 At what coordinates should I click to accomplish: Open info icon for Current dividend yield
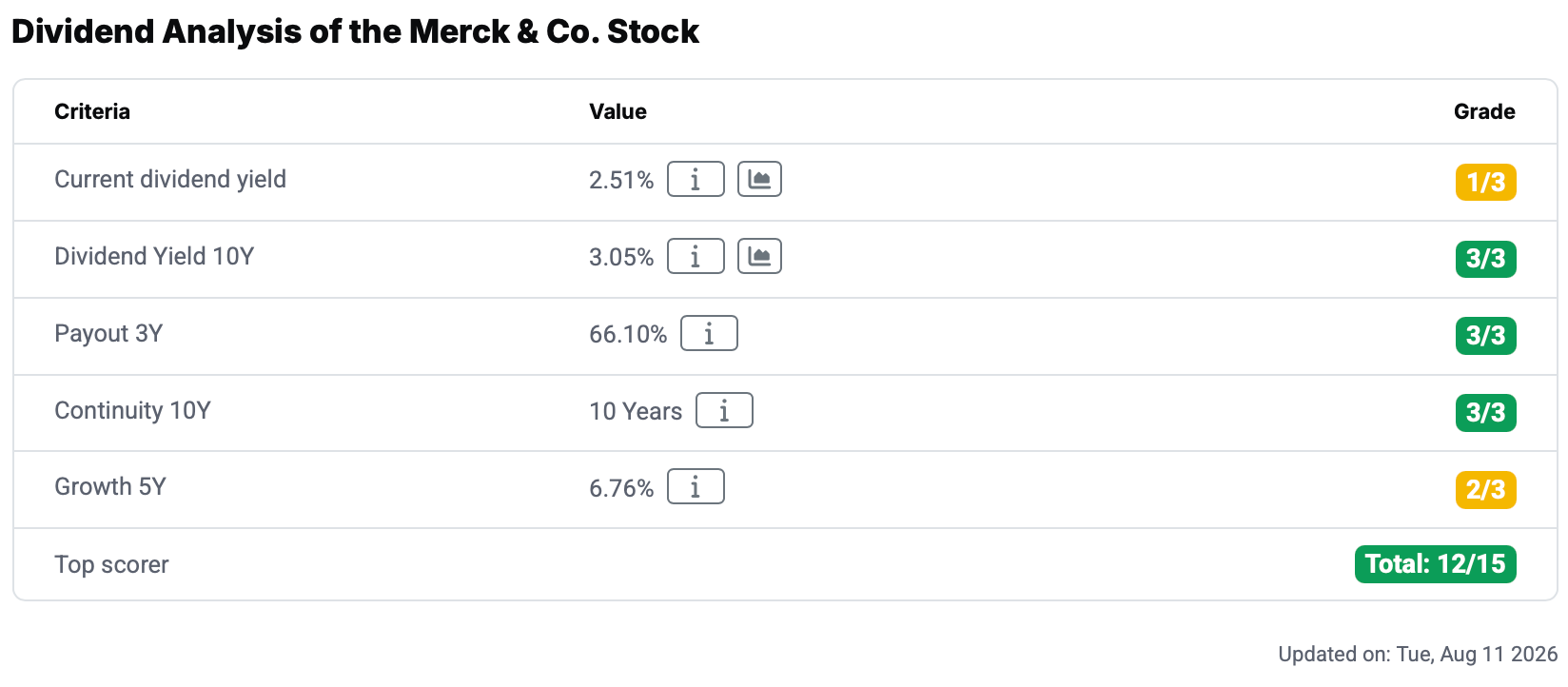[x=696, y=179]
